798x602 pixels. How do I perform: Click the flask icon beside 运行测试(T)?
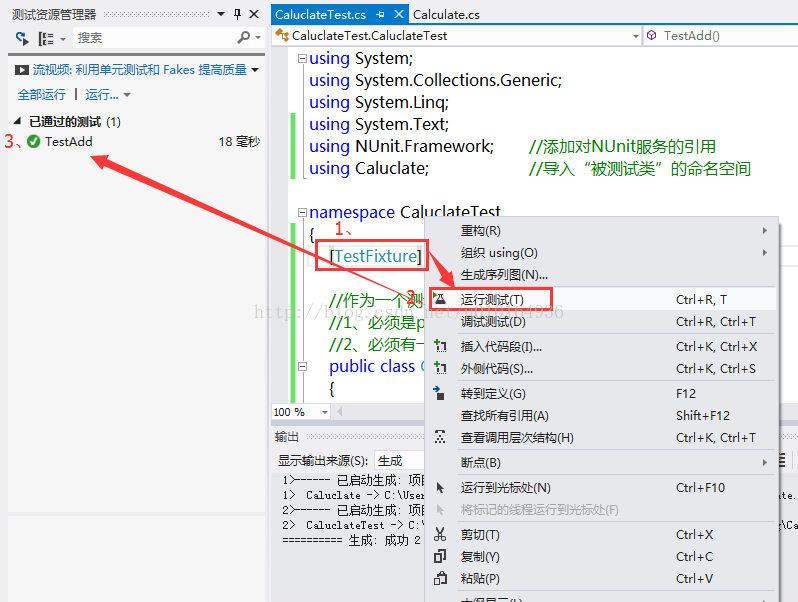pos(440,299)
